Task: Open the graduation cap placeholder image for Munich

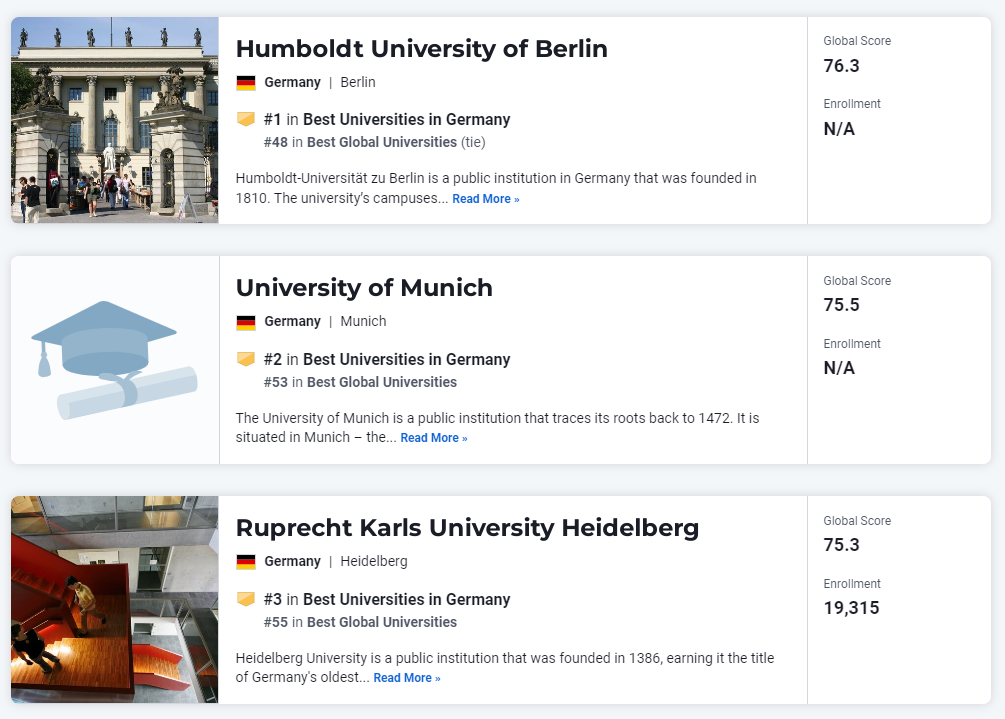Action: (115, 360)
